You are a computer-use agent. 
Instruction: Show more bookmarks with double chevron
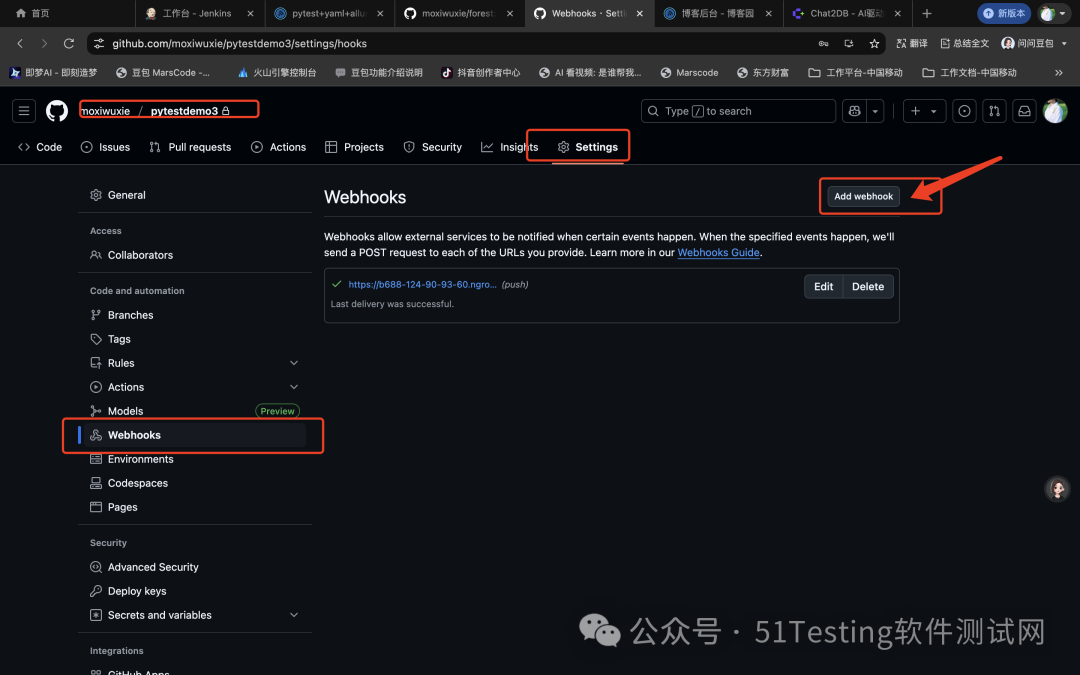(1059, 72)
